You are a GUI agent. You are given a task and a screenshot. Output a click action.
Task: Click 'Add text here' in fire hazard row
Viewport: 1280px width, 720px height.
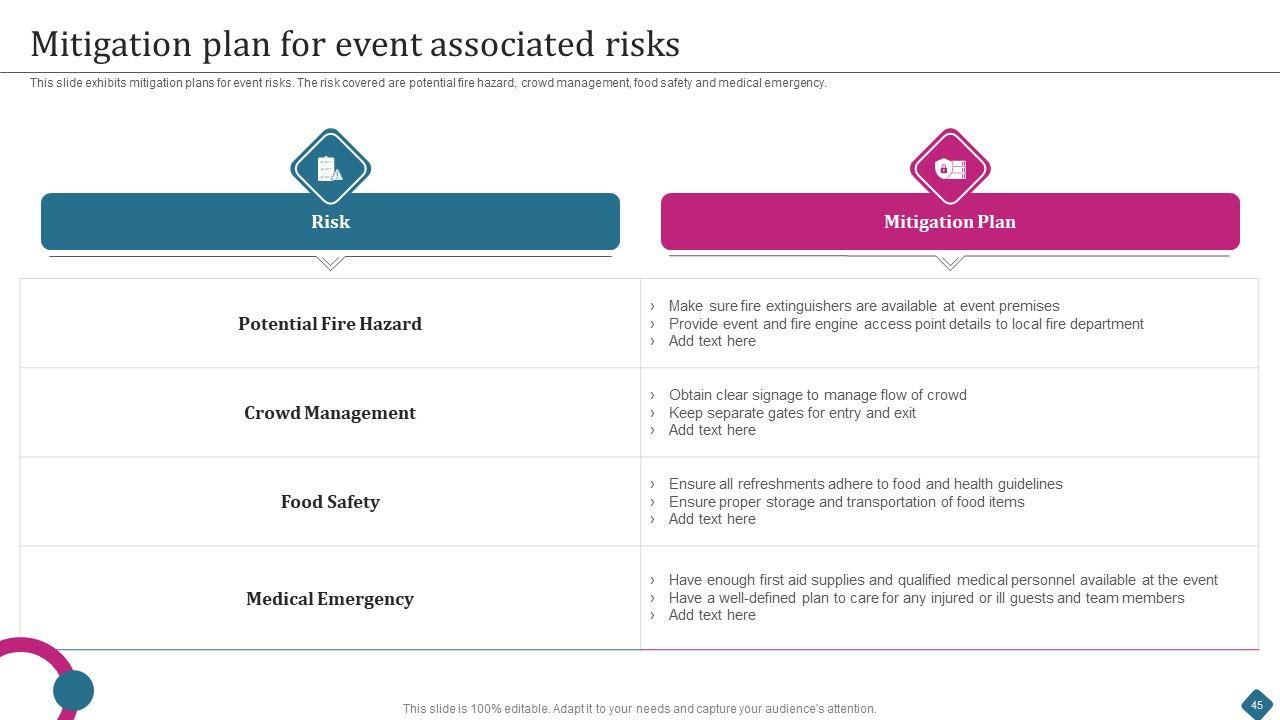point(712,341)
